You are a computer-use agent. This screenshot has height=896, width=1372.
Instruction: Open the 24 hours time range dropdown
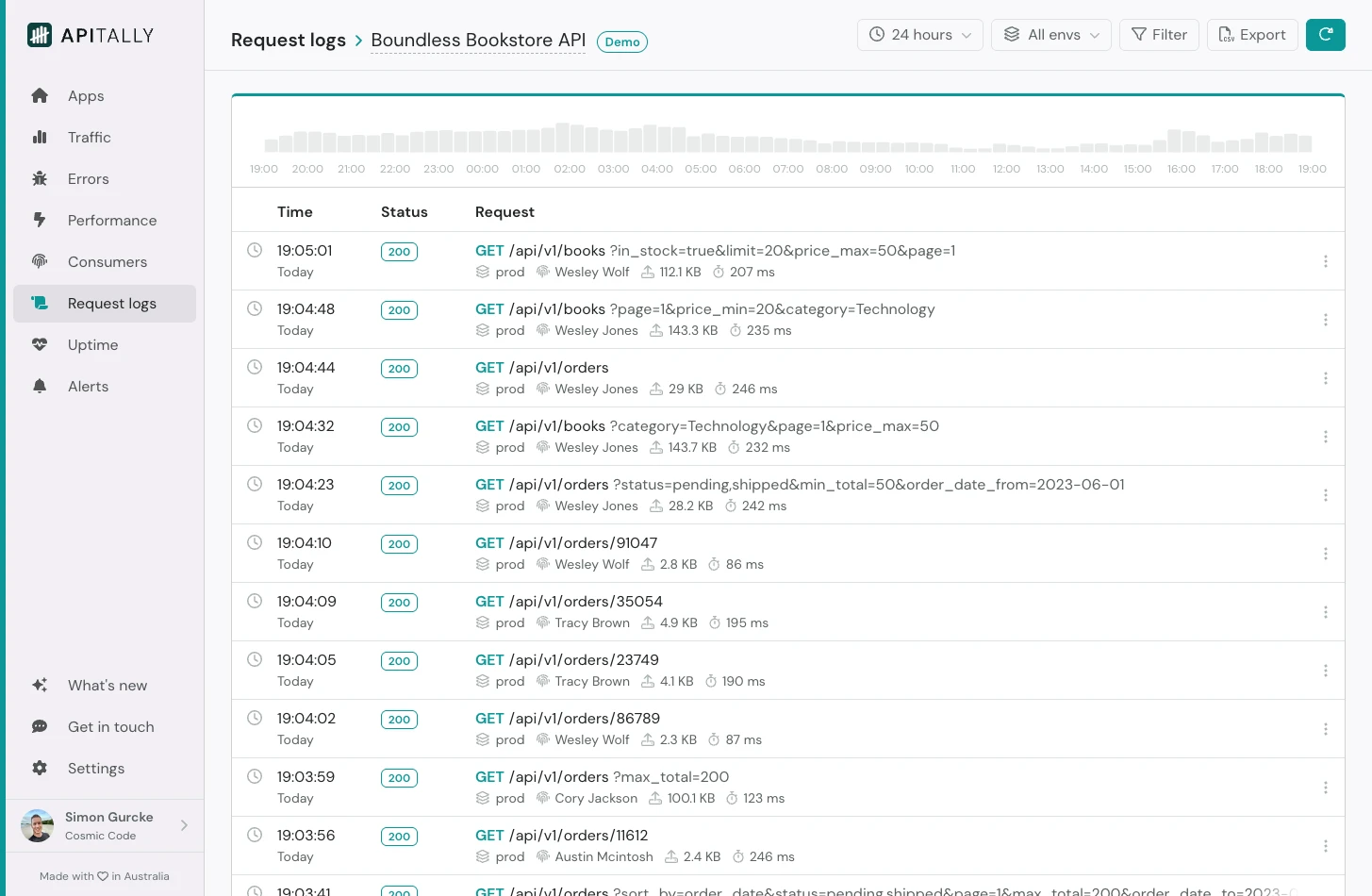click(x=919, y=34)
